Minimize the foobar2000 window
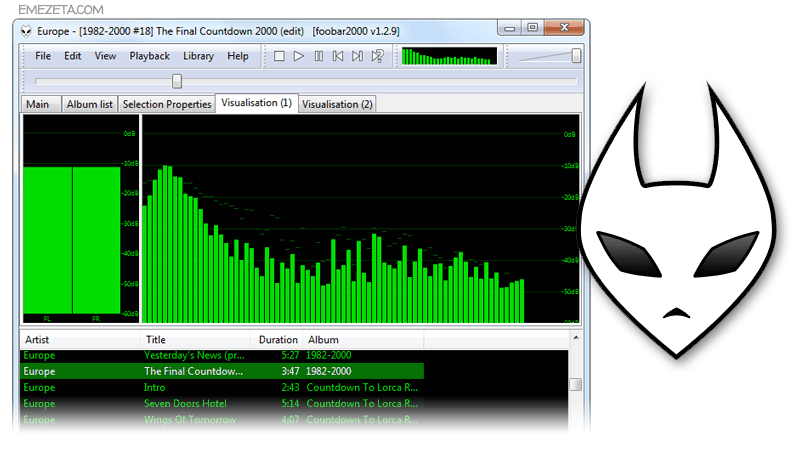Image resolution: width=800 pixels, height=450 pixels. pyautogui.click(x=509, y=28)
